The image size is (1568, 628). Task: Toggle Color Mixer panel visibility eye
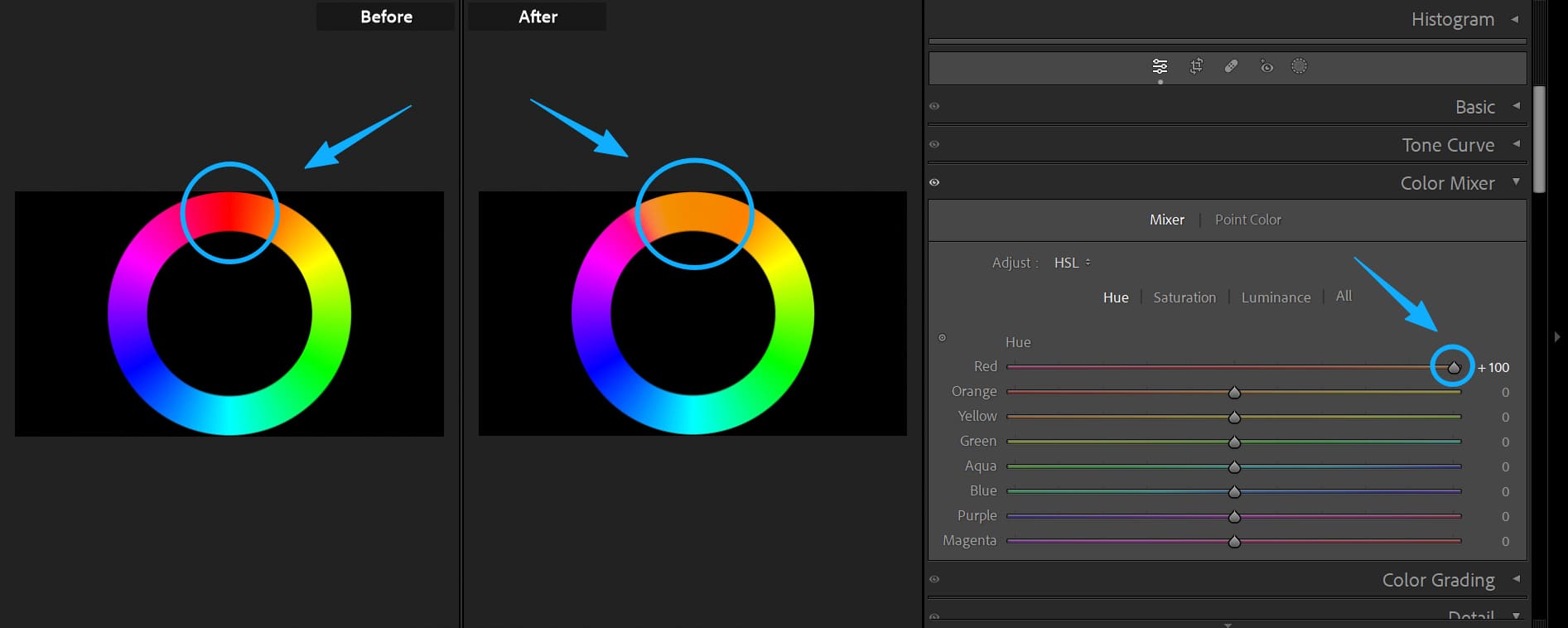pyautogui.click(x=934, y=182)
